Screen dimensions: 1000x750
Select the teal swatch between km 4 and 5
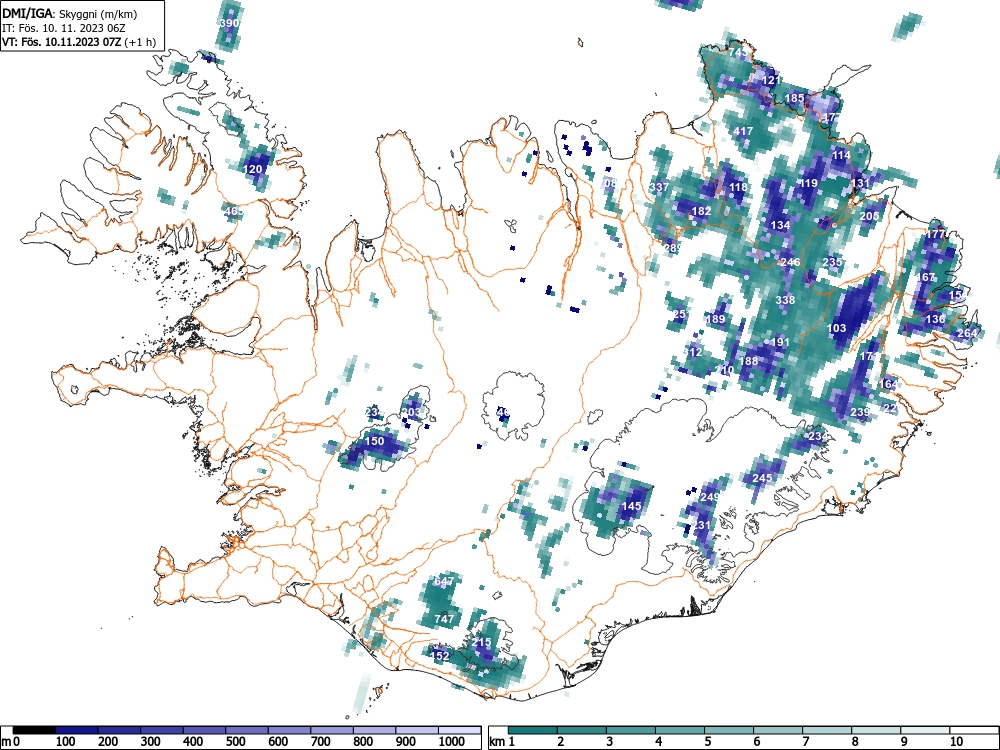pos(680,730)
